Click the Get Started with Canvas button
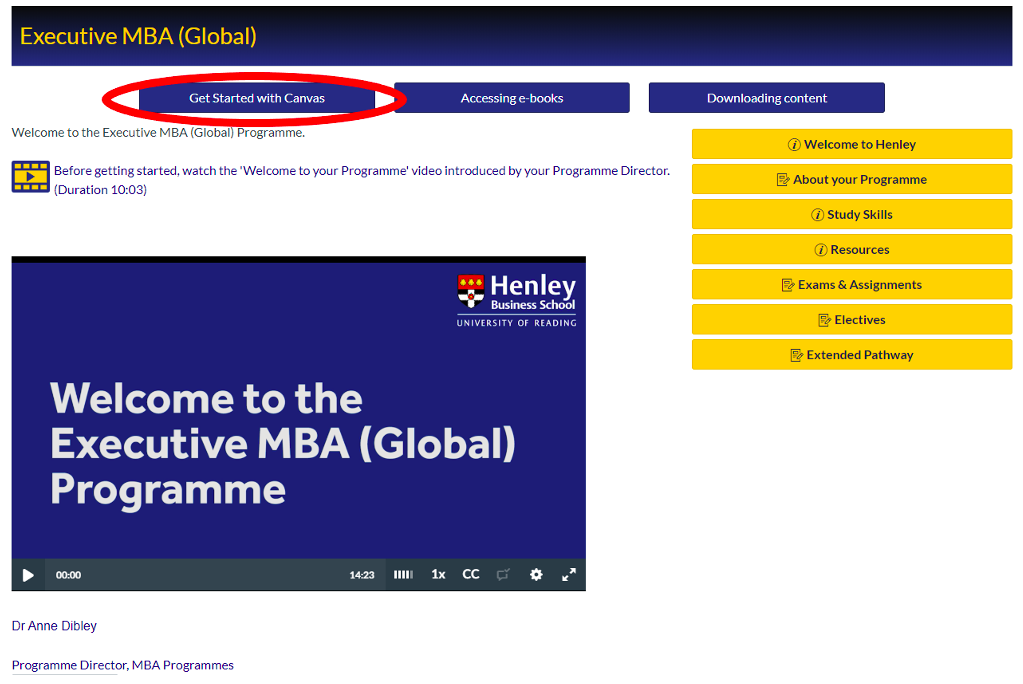 (256, 98)
